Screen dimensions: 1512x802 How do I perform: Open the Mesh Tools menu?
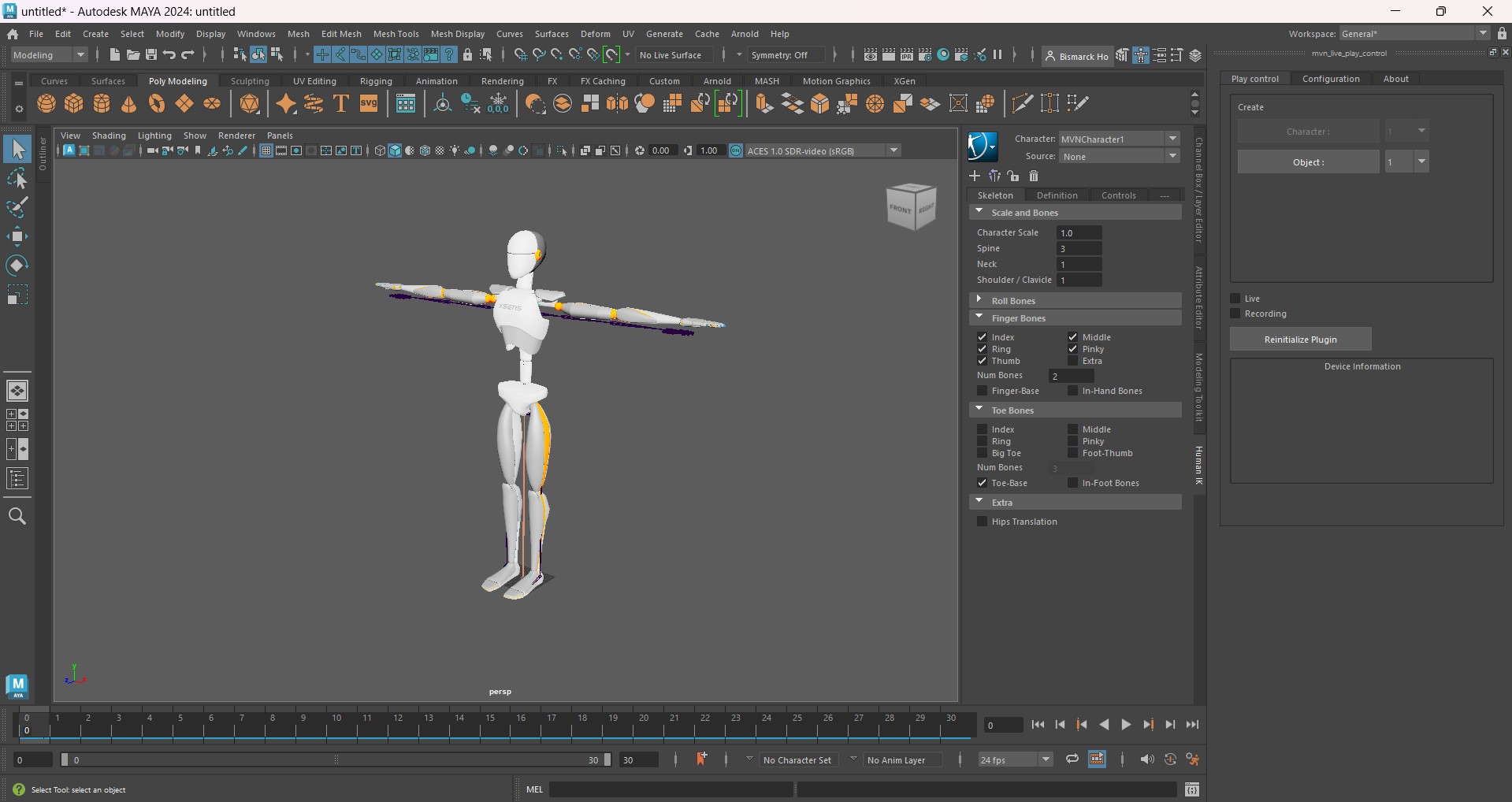coord(396,34)
